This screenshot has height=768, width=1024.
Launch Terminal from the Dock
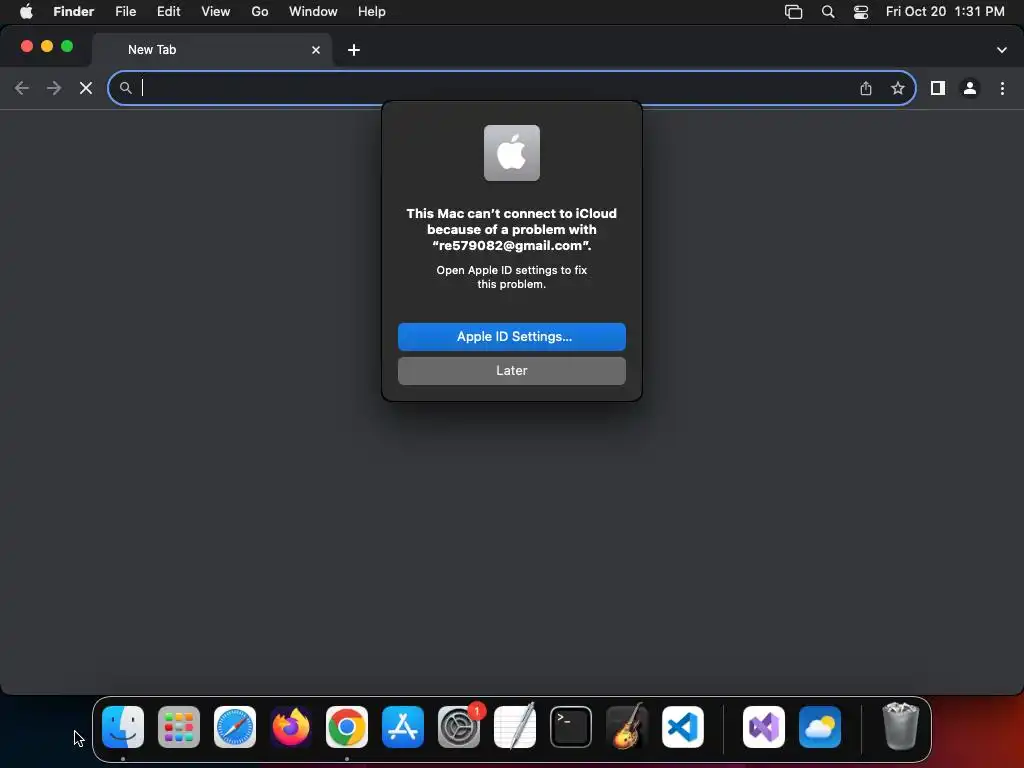571,727
